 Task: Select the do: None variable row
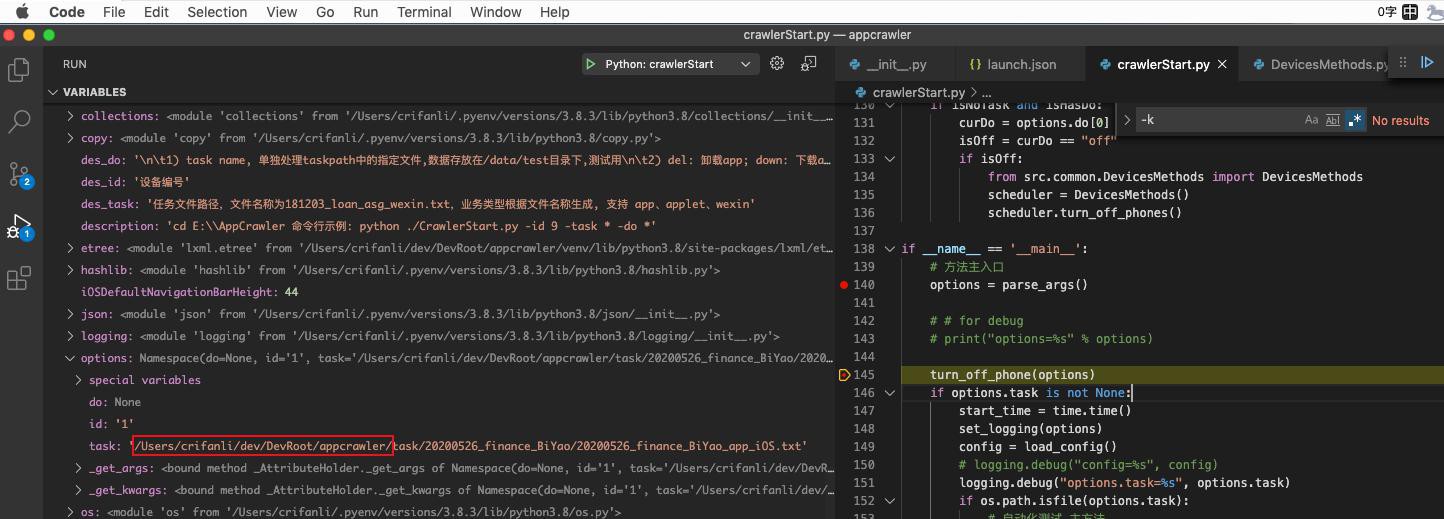(438, 402)
